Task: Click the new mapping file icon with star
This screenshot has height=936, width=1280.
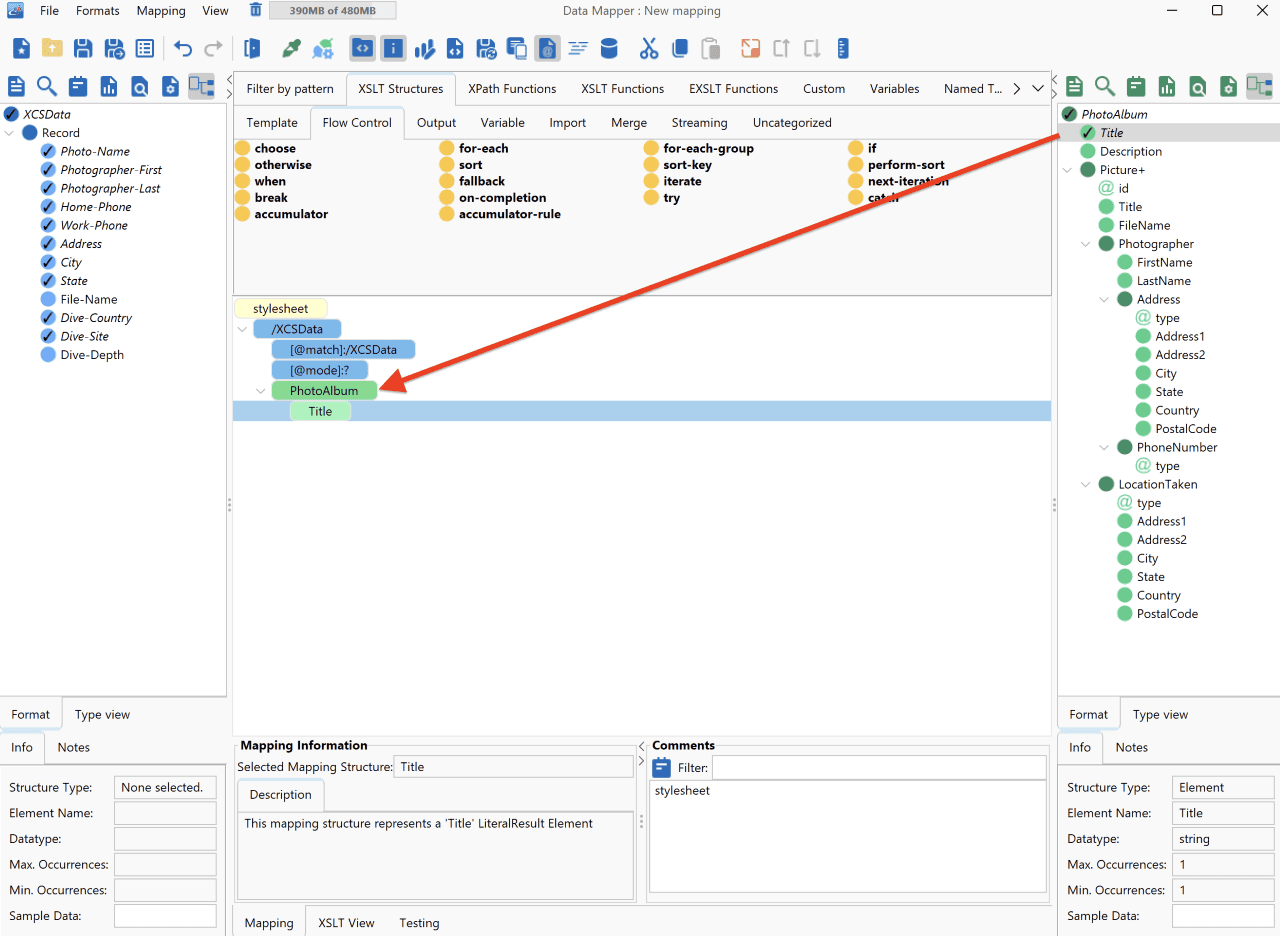Action: point(21,48)
